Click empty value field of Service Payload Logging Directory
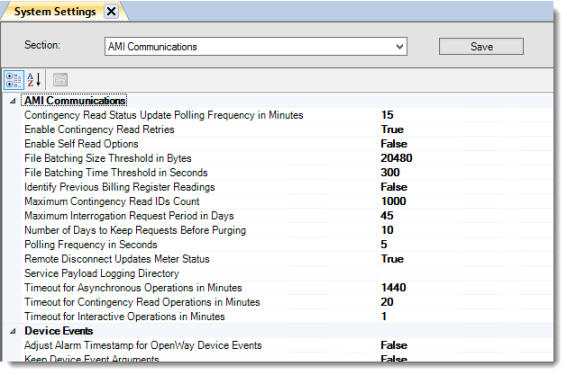 [x=465, y=273]
